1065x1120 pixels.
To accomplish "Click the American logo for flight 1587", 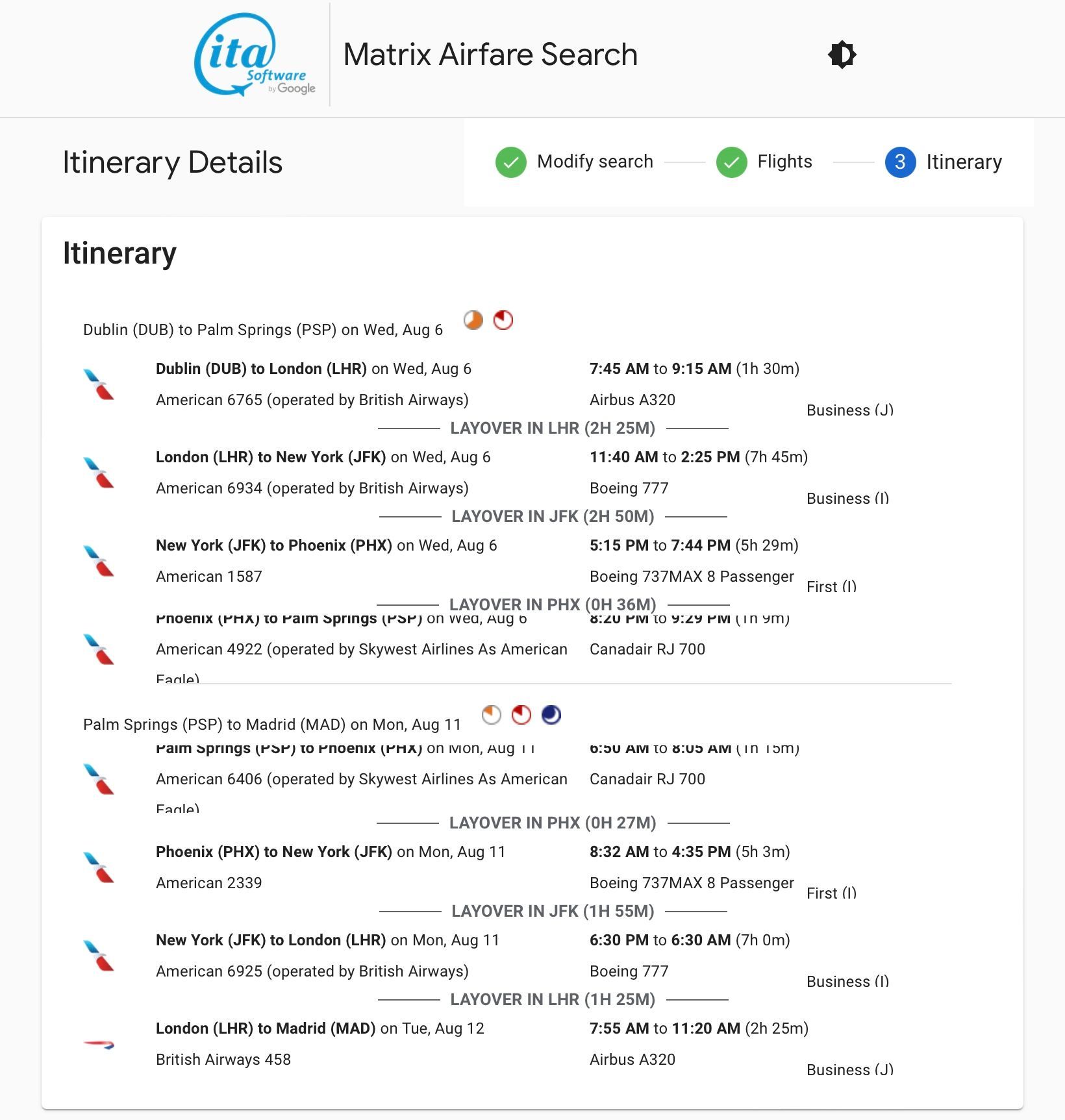I will point(99,561).
